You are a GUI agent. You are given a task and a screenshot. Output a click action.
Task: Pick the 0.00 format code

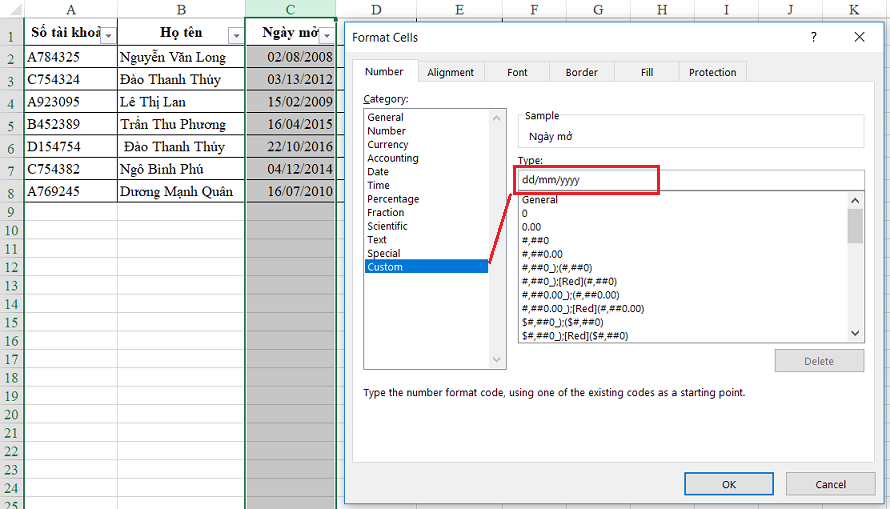tap(531, 227)
